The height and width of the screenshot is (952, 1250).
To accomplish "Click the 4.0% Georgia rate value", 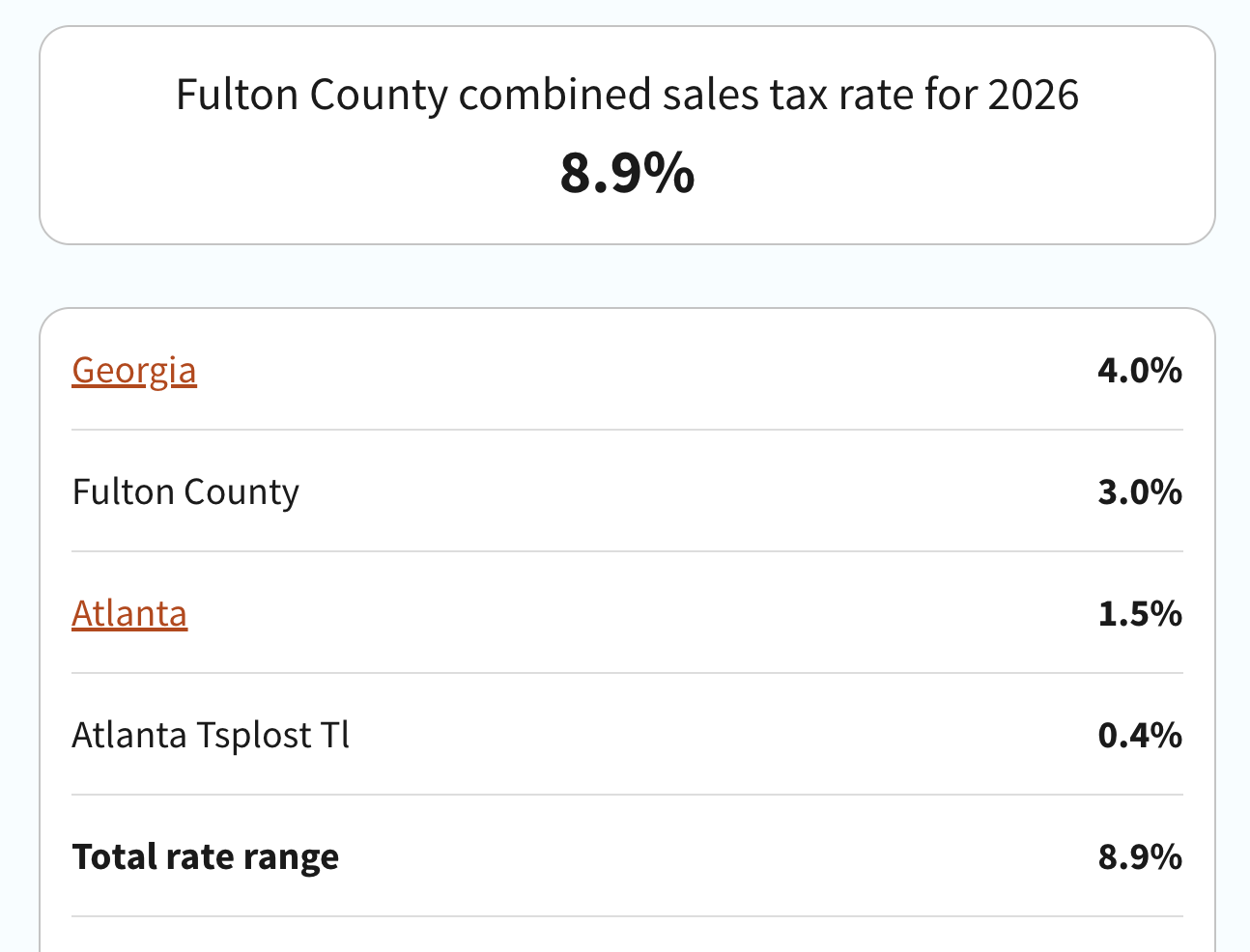I will pos(1139,371).
